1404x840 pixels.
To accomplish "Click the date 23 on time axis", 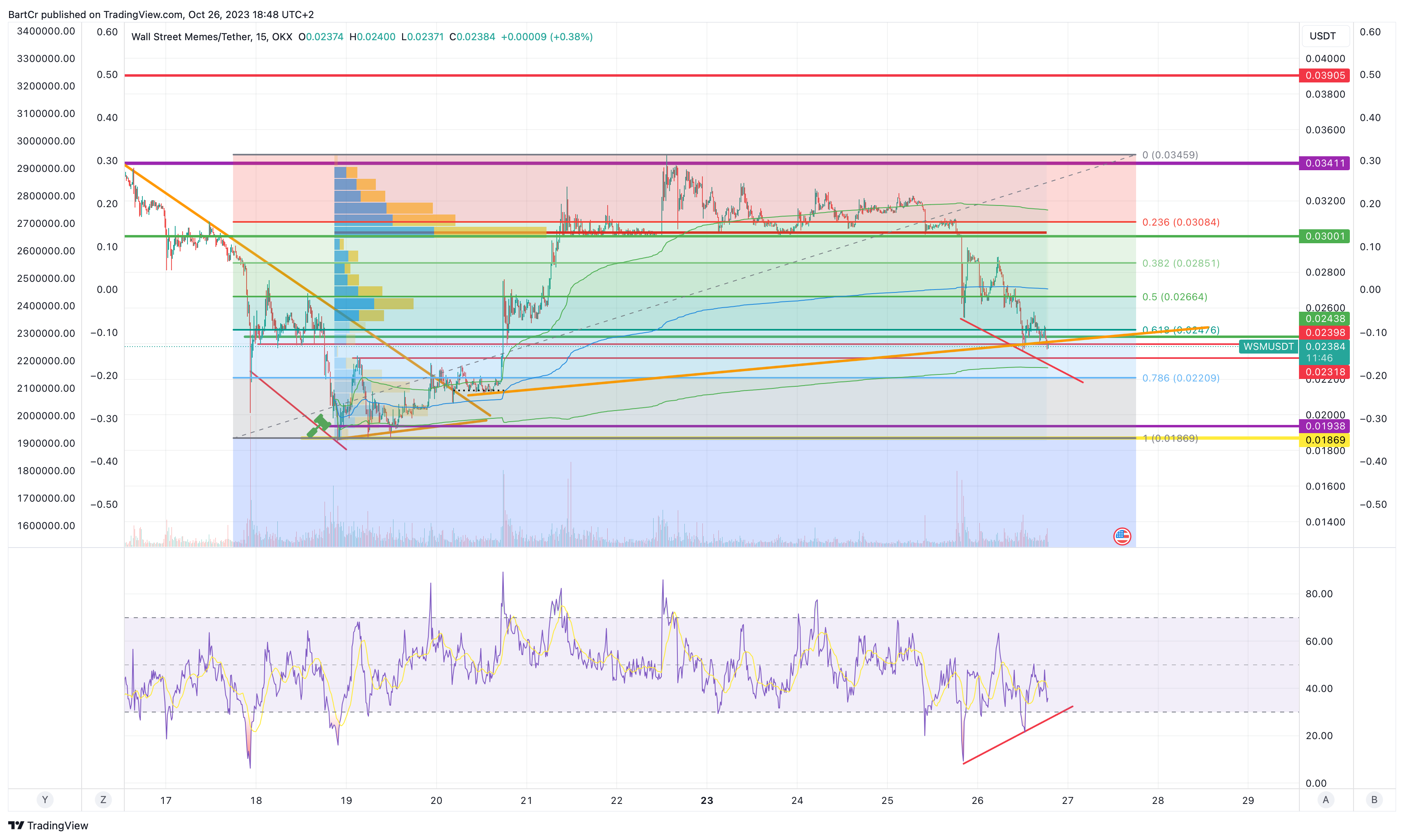I will click(x=707, y=800).
